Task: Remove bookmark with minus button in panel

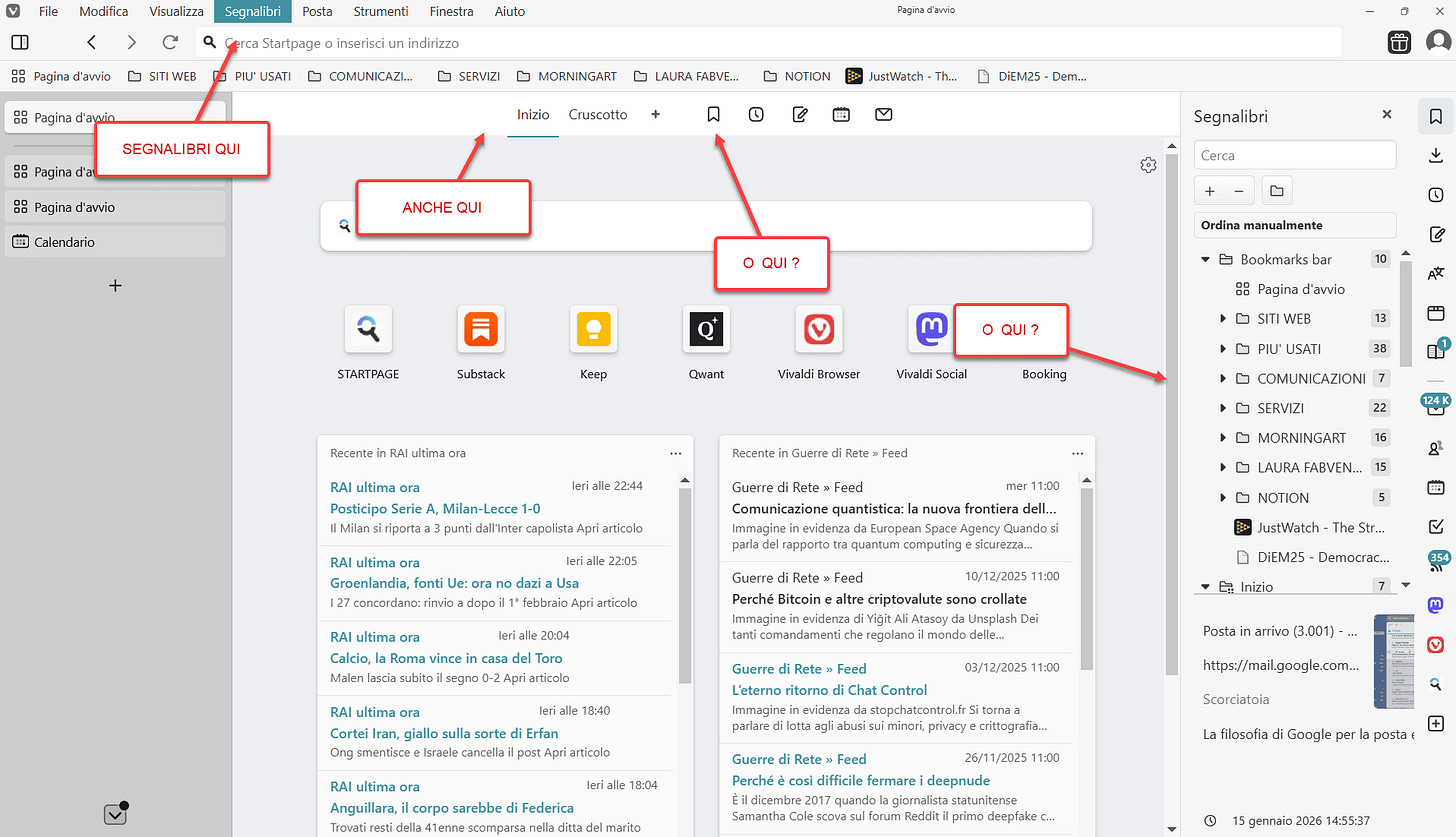Action: click(1238, 190)
